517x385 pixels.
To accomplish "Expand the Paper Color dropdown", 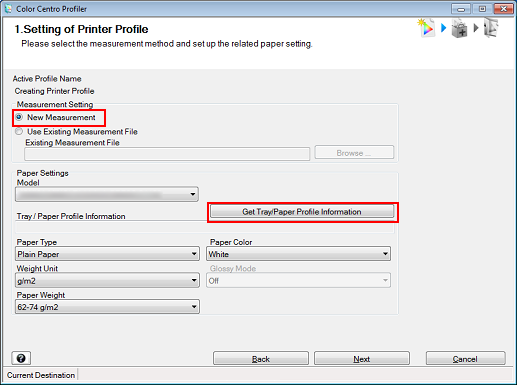I will click(298, 254).
